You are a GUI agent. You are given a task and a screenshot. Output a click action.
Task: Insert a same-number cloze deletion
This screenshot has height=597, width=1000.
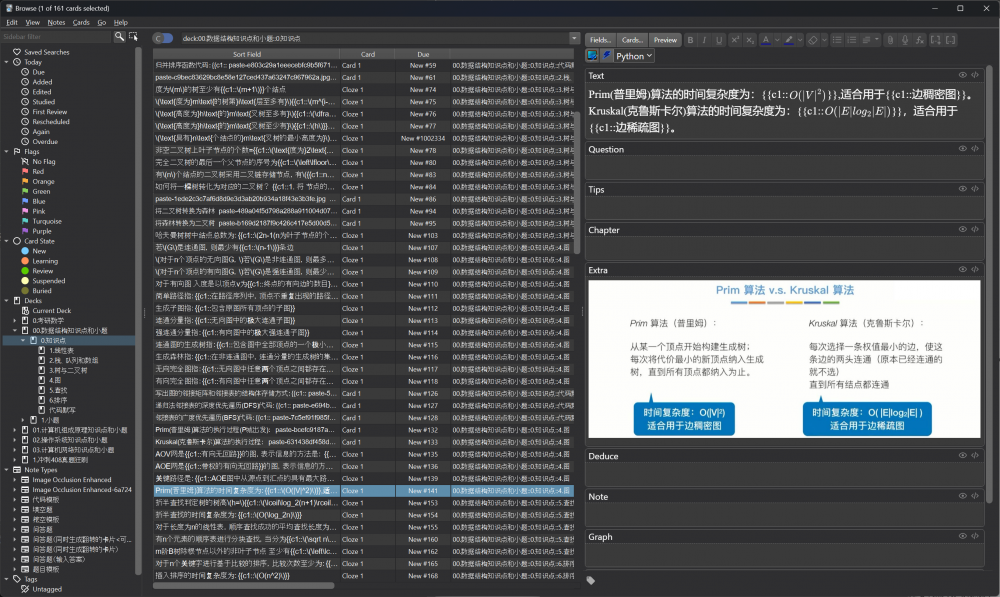951,40
